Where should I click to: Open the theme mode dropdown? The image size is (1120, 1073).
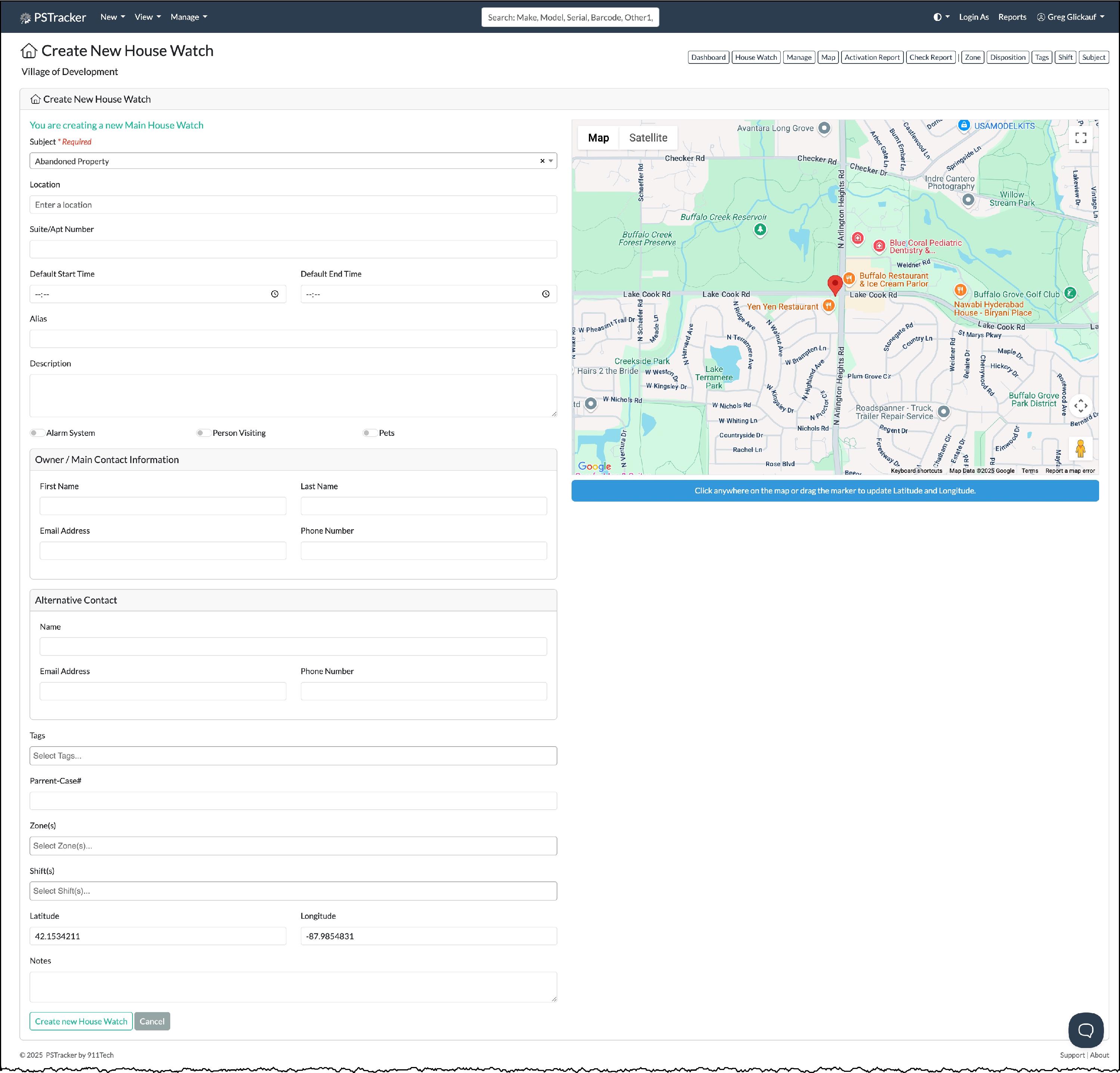[941, 17]
